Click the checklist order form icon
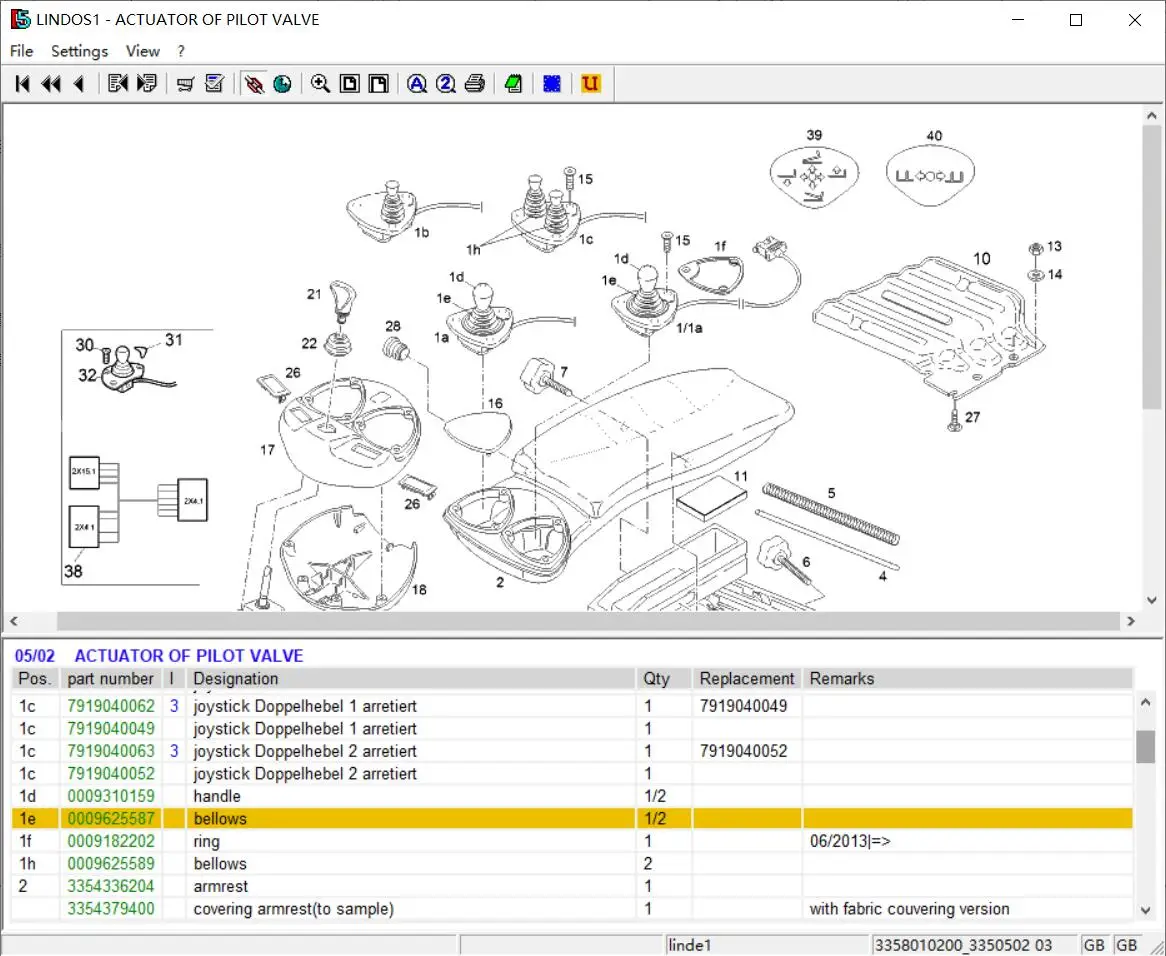The height and width of the screenshot is (956, 1166). point(214,84)
